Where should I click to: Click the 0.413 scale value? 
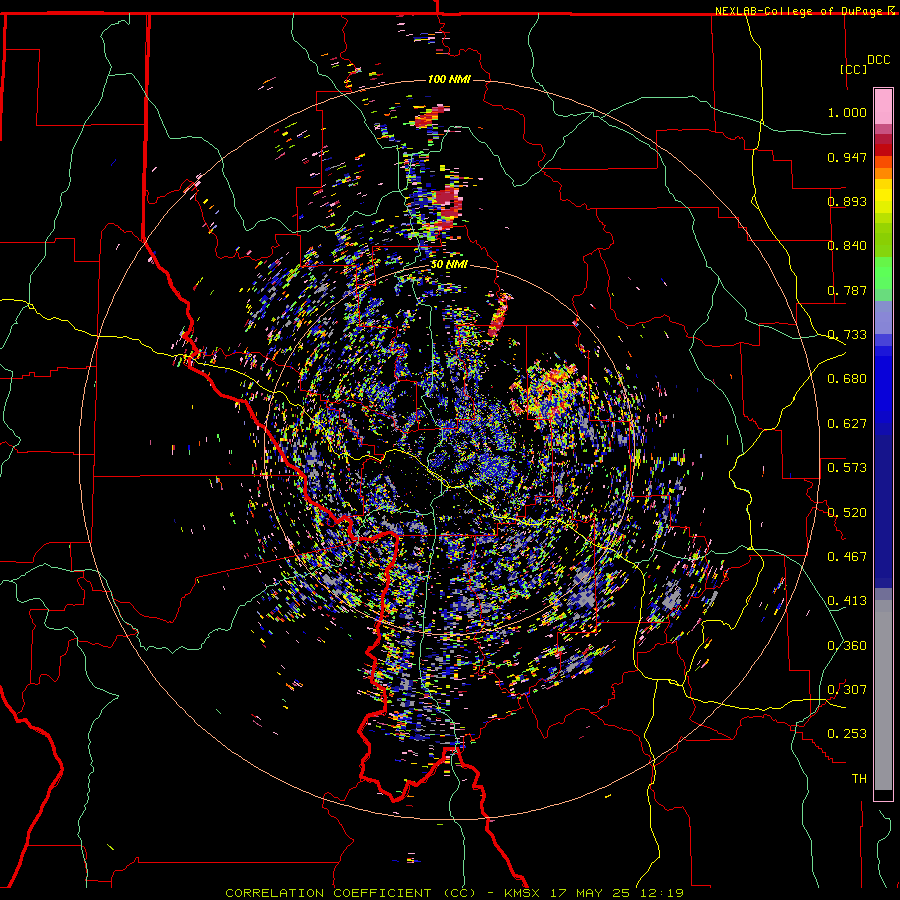coord(847,601)
